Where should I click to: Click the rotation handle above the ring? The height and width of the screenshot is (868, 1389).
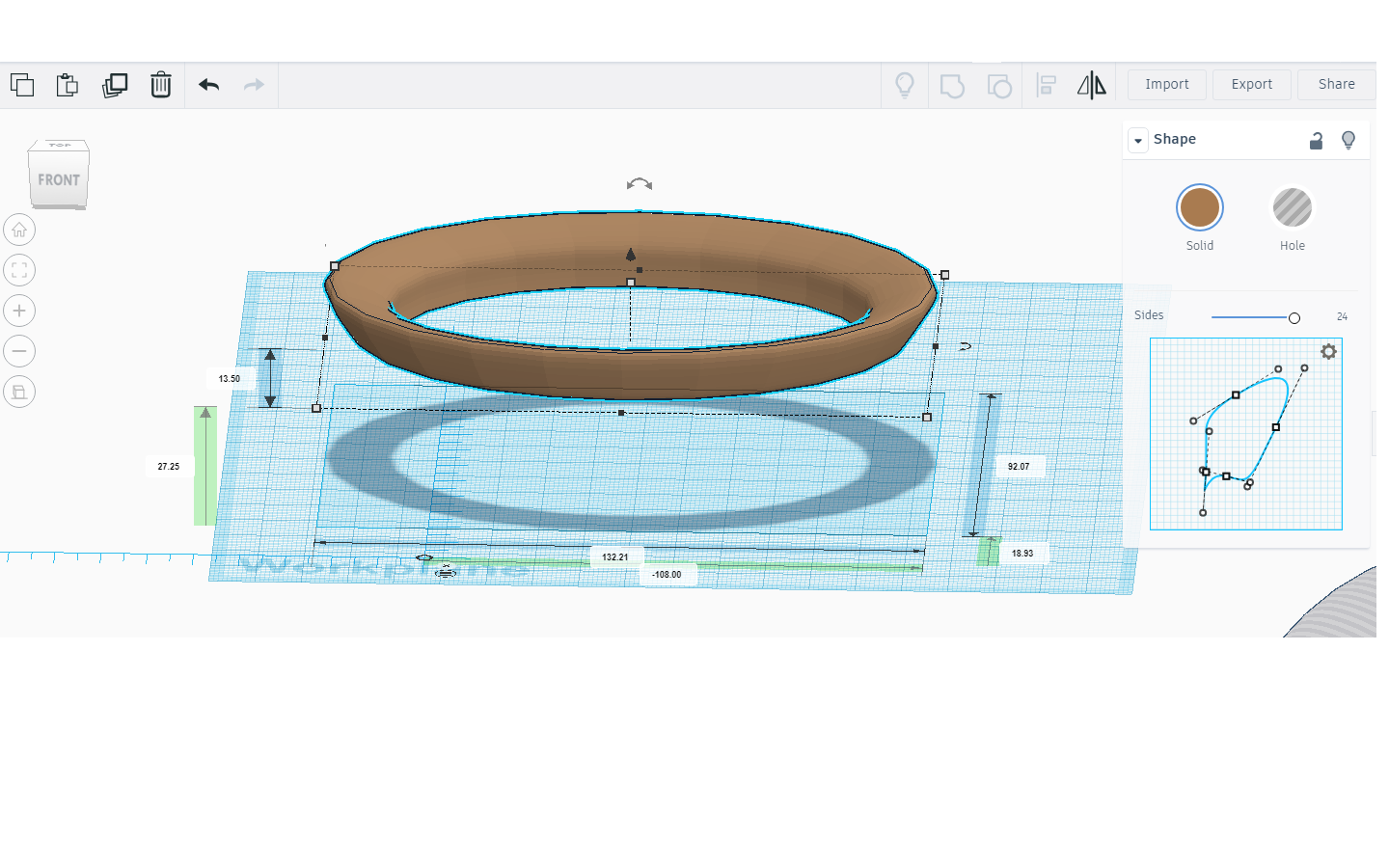point(640,184)
